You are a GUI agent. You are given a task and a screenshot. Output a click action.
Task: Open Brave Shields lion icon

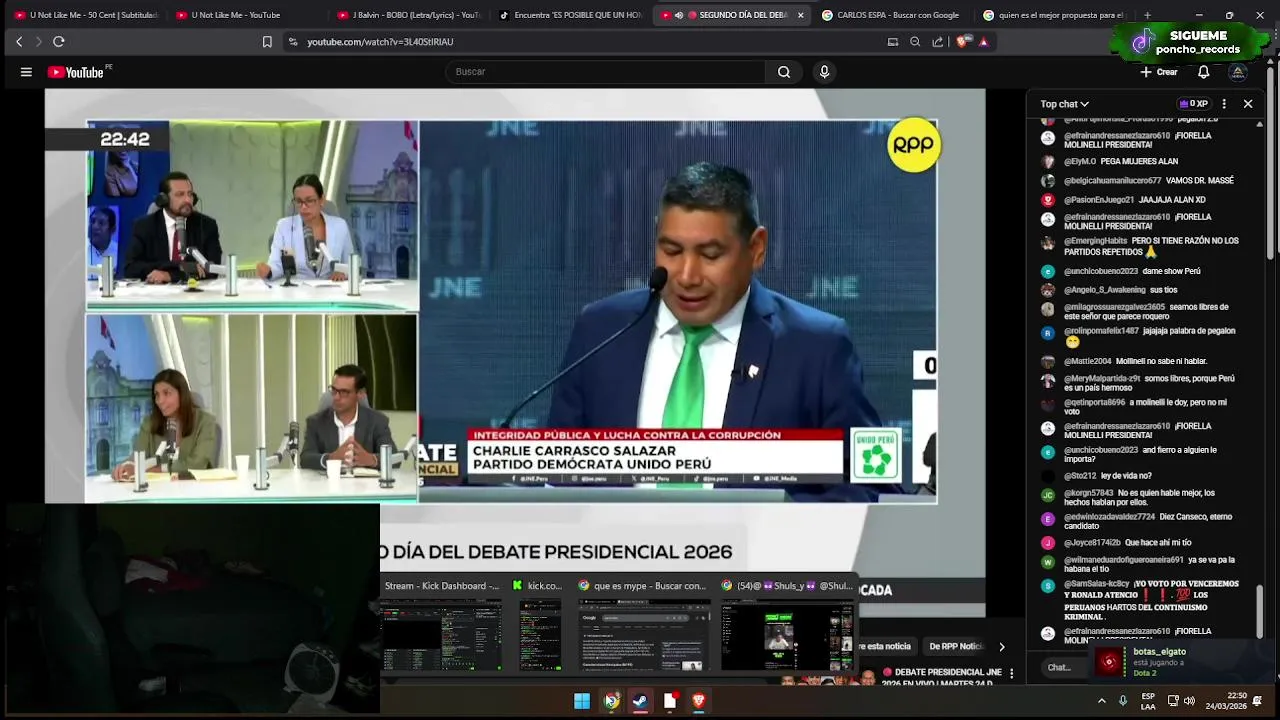tap(963, 42)
